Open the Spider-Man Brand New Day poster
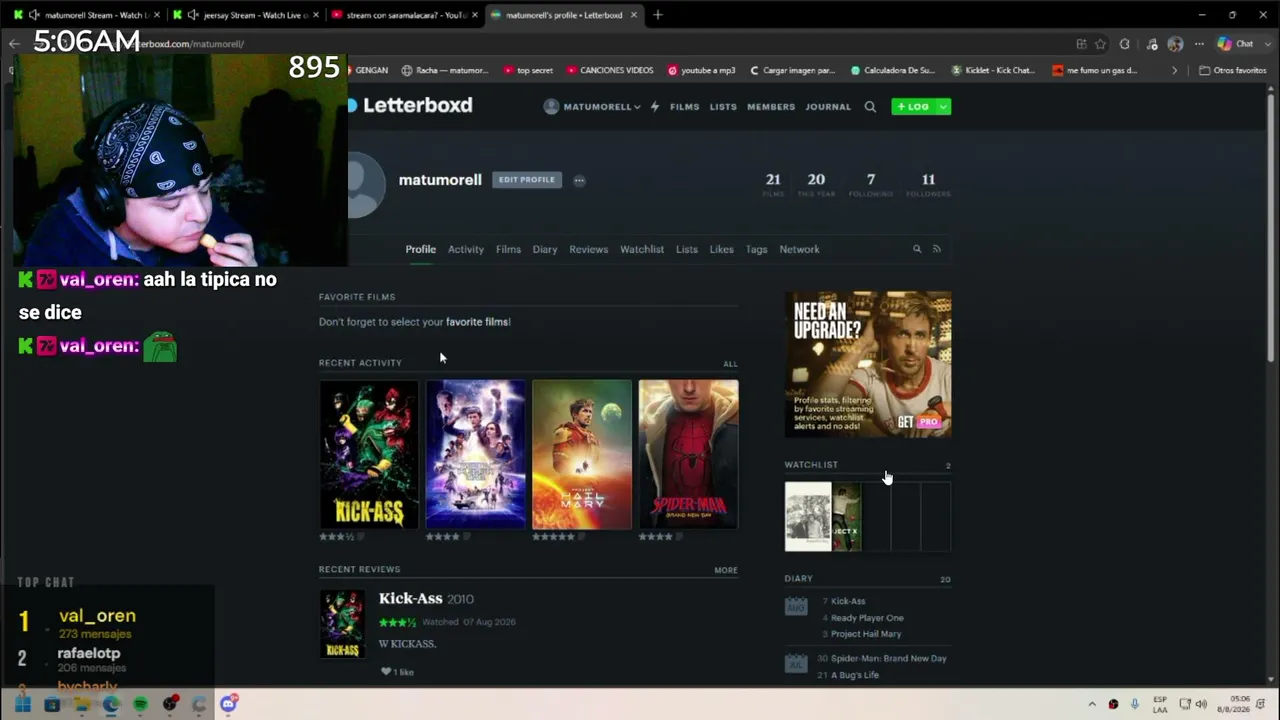 [689, 454]
